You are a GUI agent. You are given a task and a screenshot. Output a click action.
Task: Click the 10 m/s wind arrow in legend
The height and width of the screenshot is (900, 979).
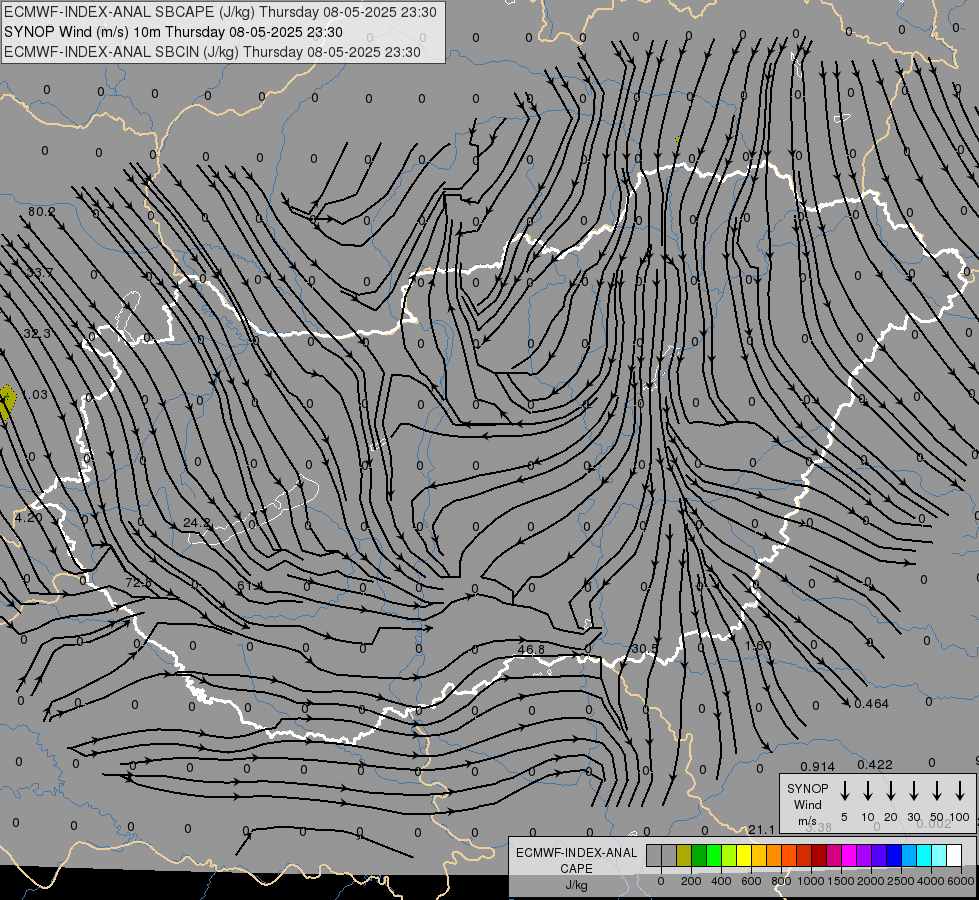pyautogui.click(x=868, y=791)
